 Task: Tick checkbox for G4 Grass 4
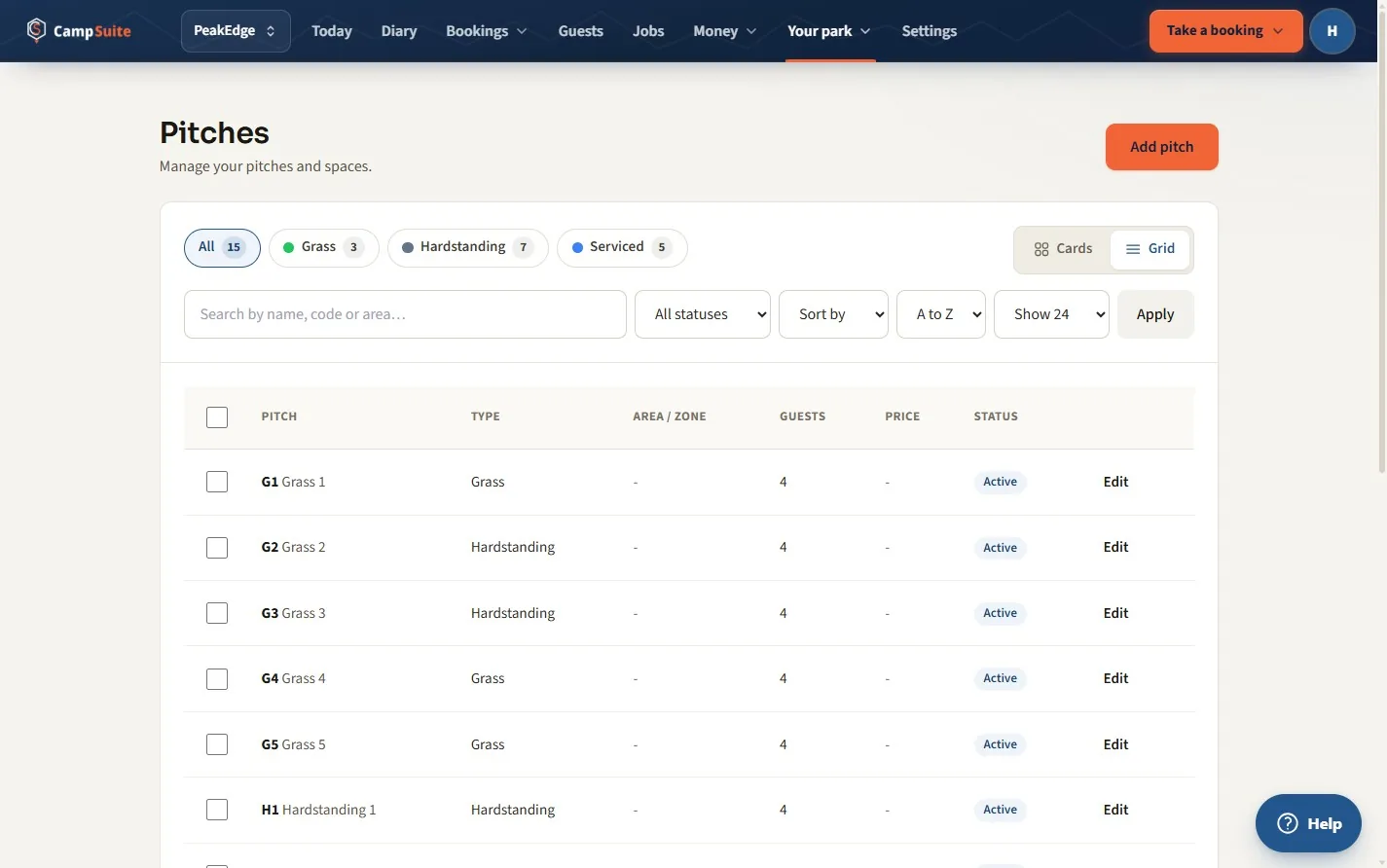(217, 679)
